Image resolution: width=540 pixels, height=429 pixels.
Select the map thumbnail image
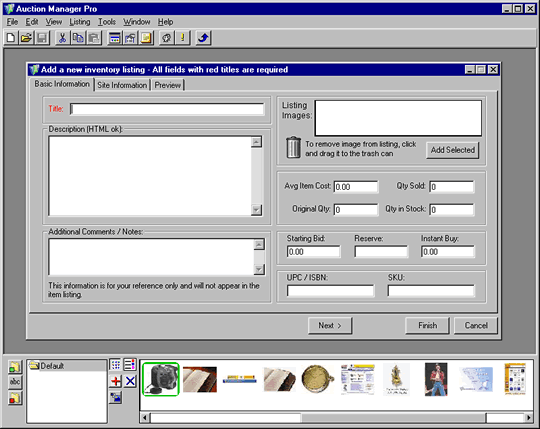[476, 379]
